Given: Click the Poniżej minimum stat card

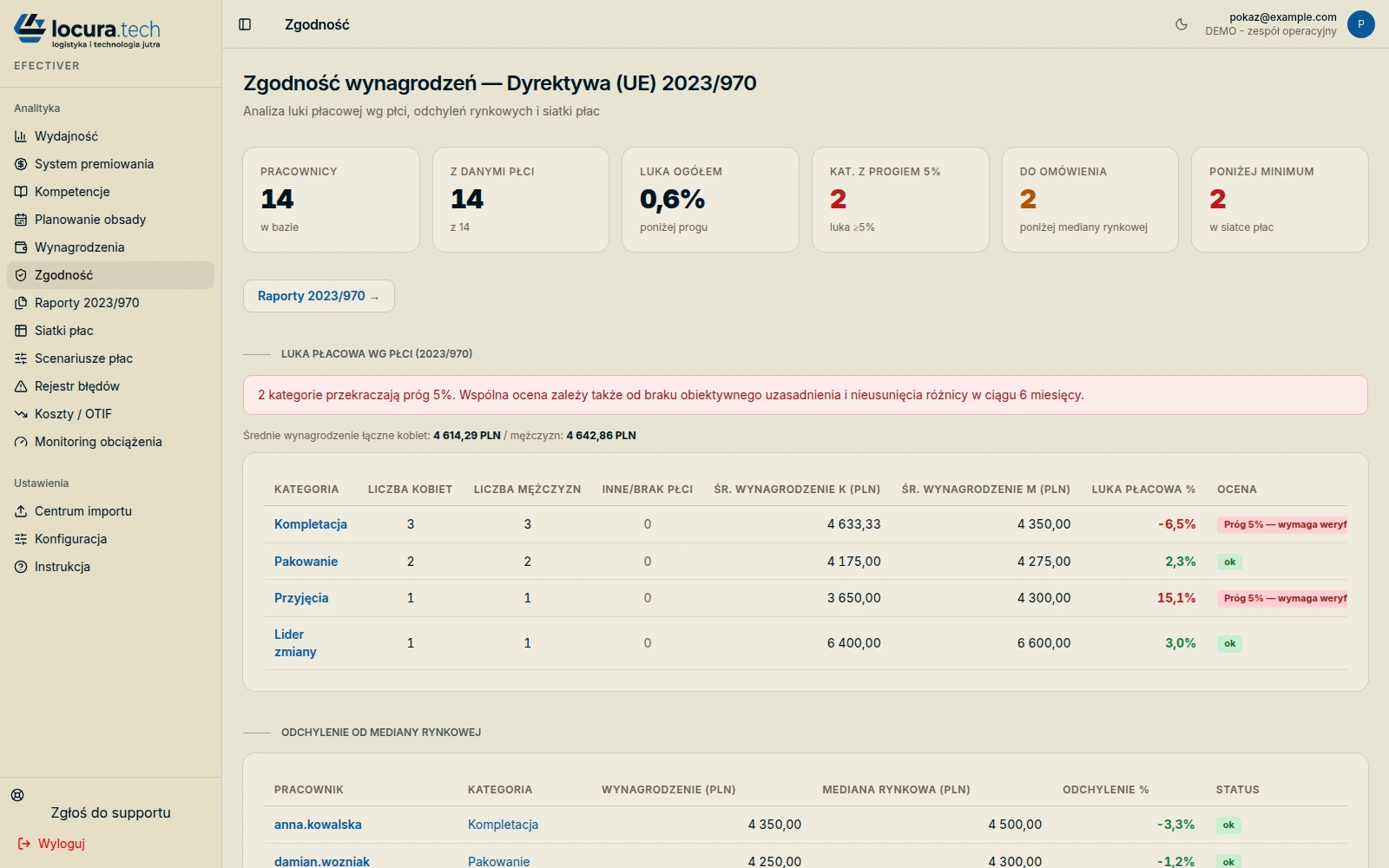Looking at the screenshot, I should [x=1280, y=200].
